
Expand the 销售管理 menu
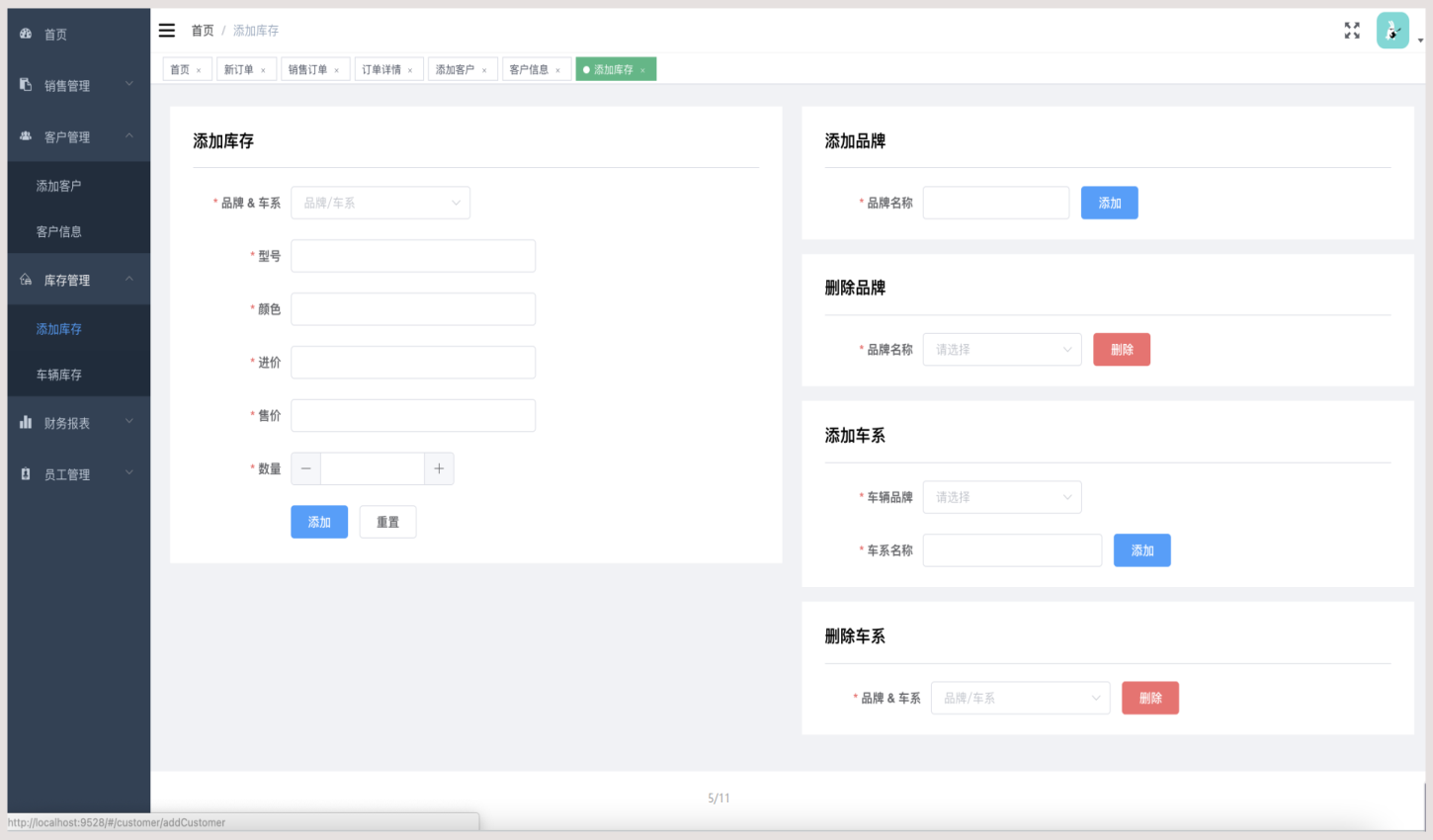129,84
